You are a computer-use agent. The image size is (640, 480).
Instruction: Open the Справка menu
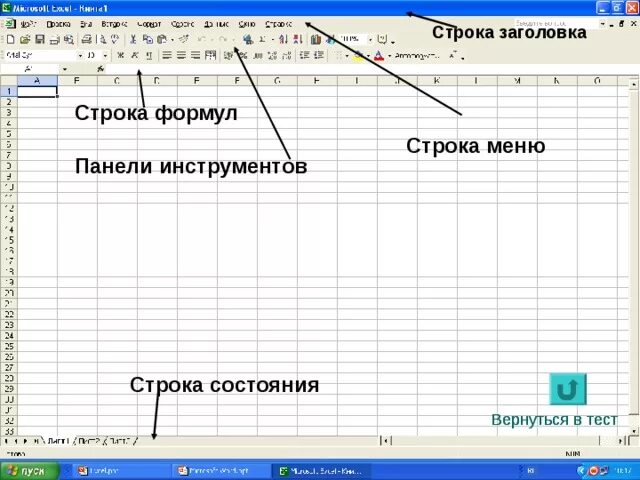tap(278, 24)
